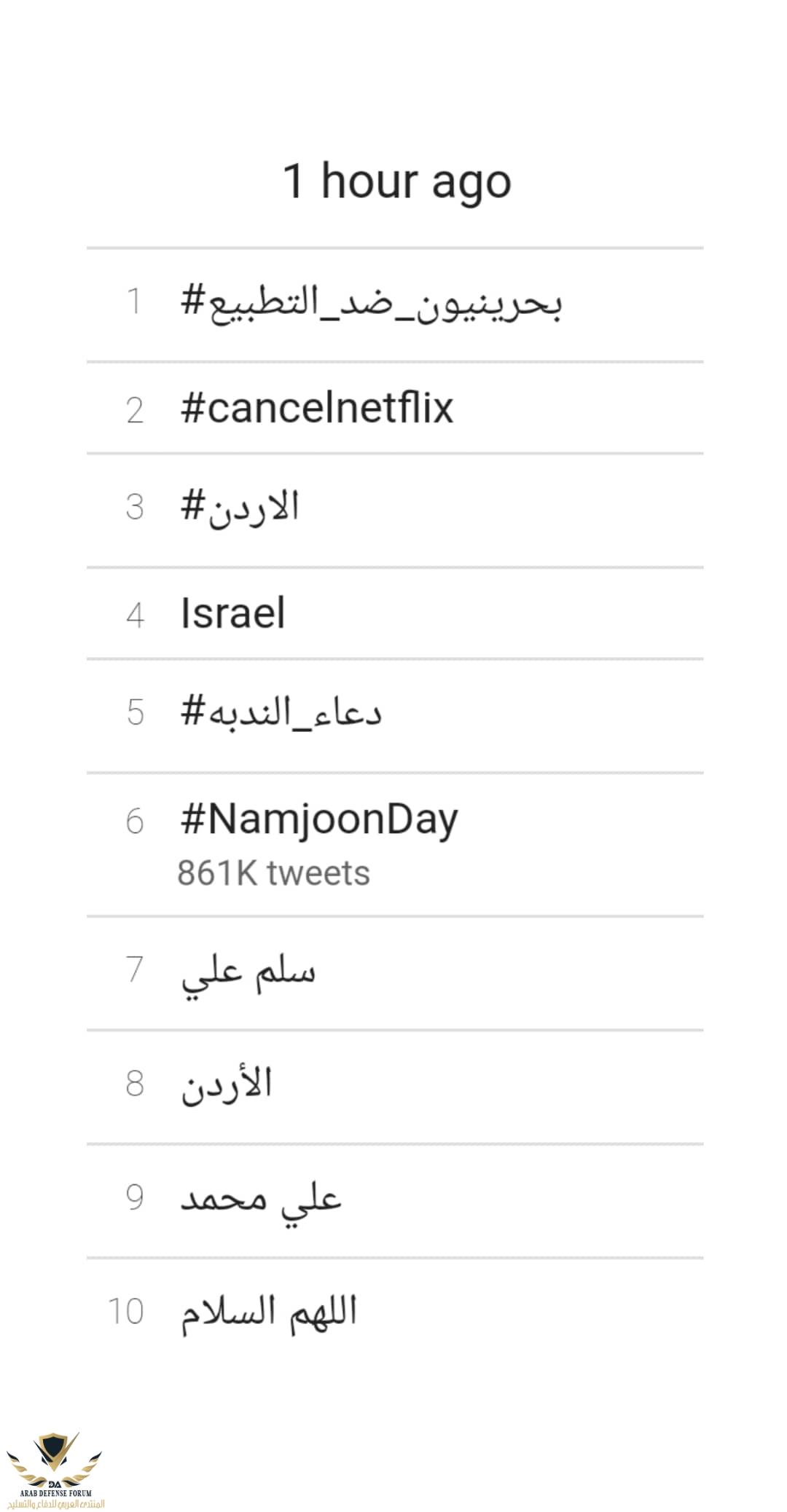Click rank number 4 beside Israel
The height and width of the screenshot is (1512, 787).
(135, 615)
